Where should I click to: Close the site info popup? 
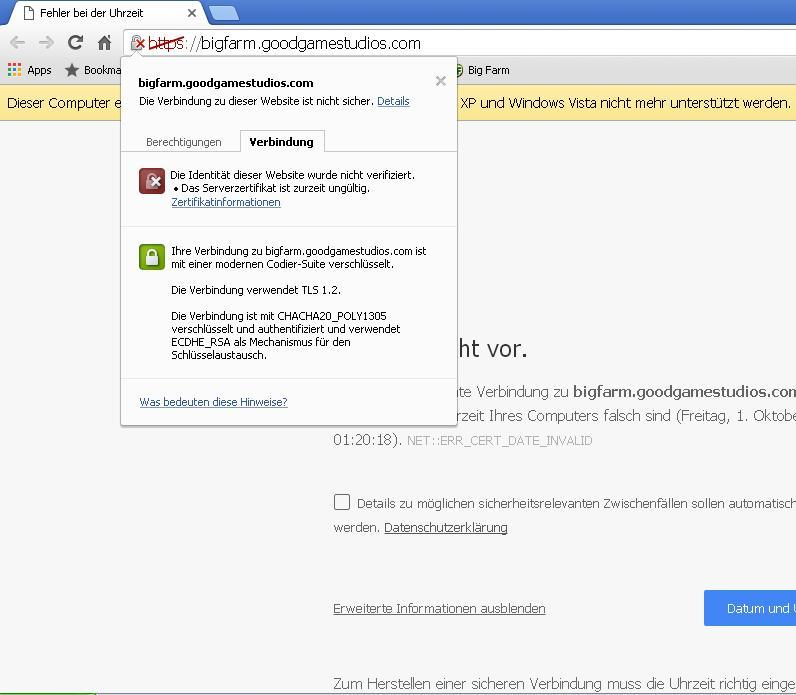coord(441,81)
